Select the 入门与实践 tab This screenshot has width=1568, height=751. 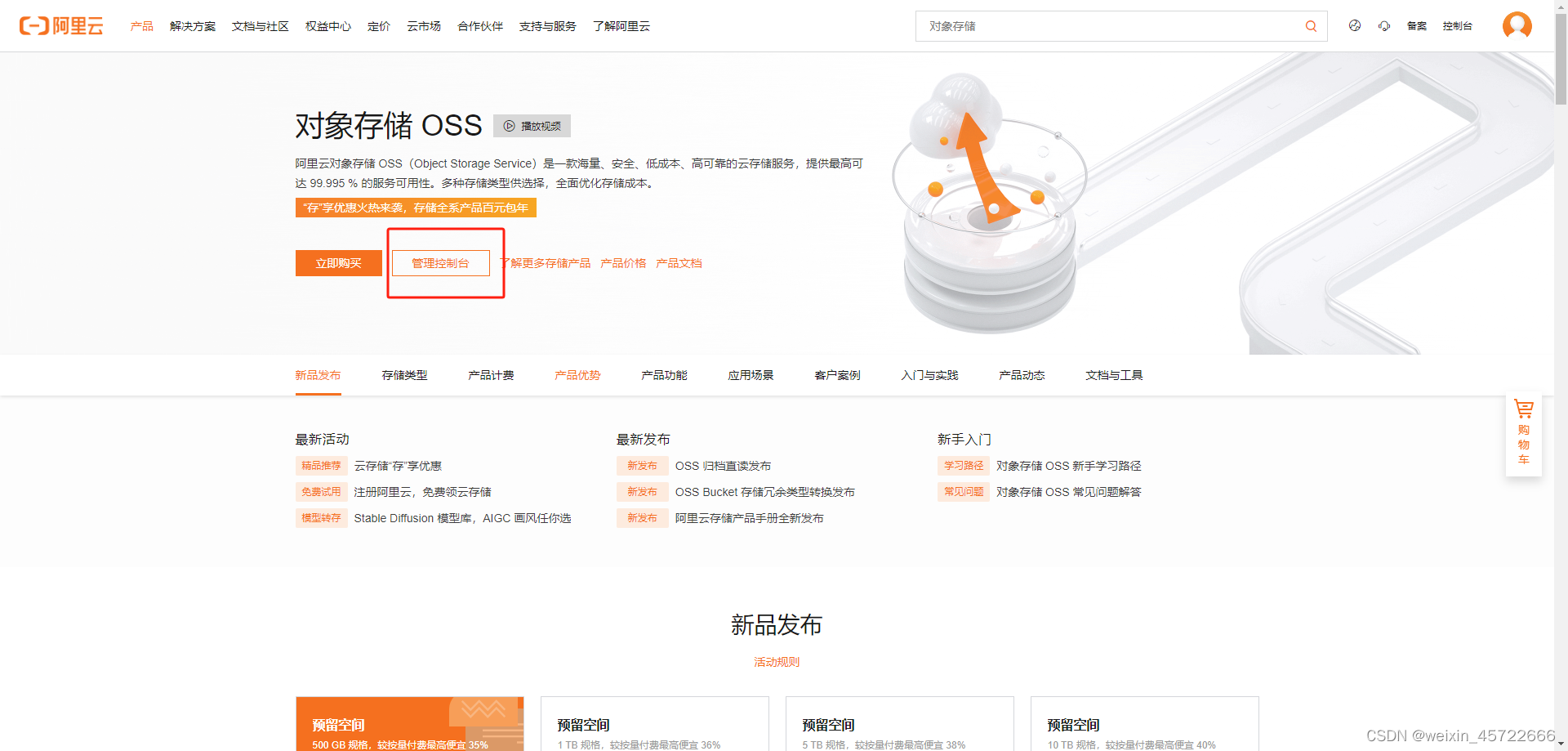pos(930,375)
